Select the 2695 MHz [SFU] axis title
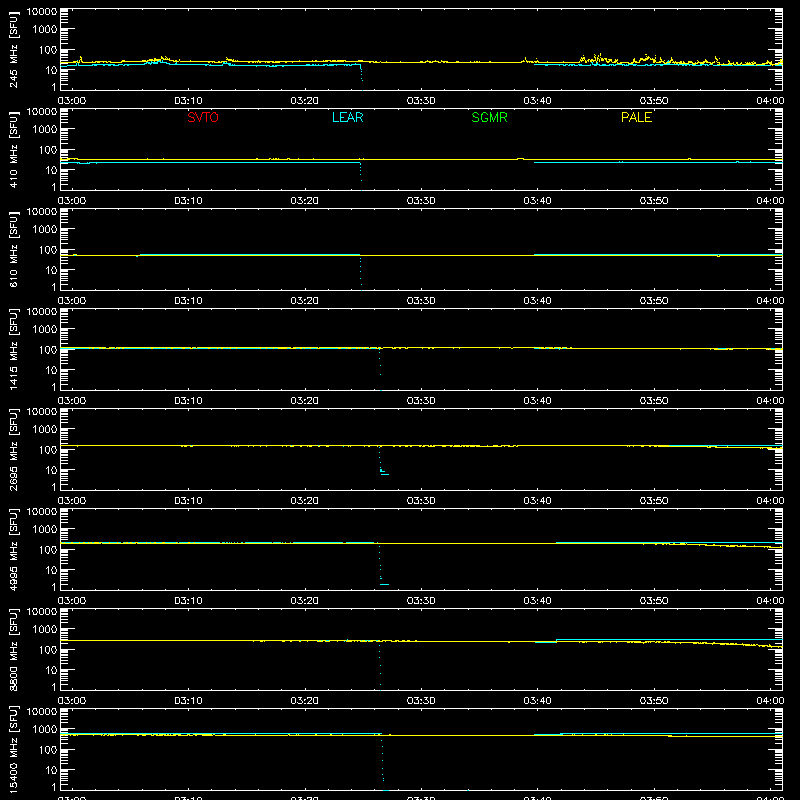Screen dimensions: 800x800 click(13, 449)
